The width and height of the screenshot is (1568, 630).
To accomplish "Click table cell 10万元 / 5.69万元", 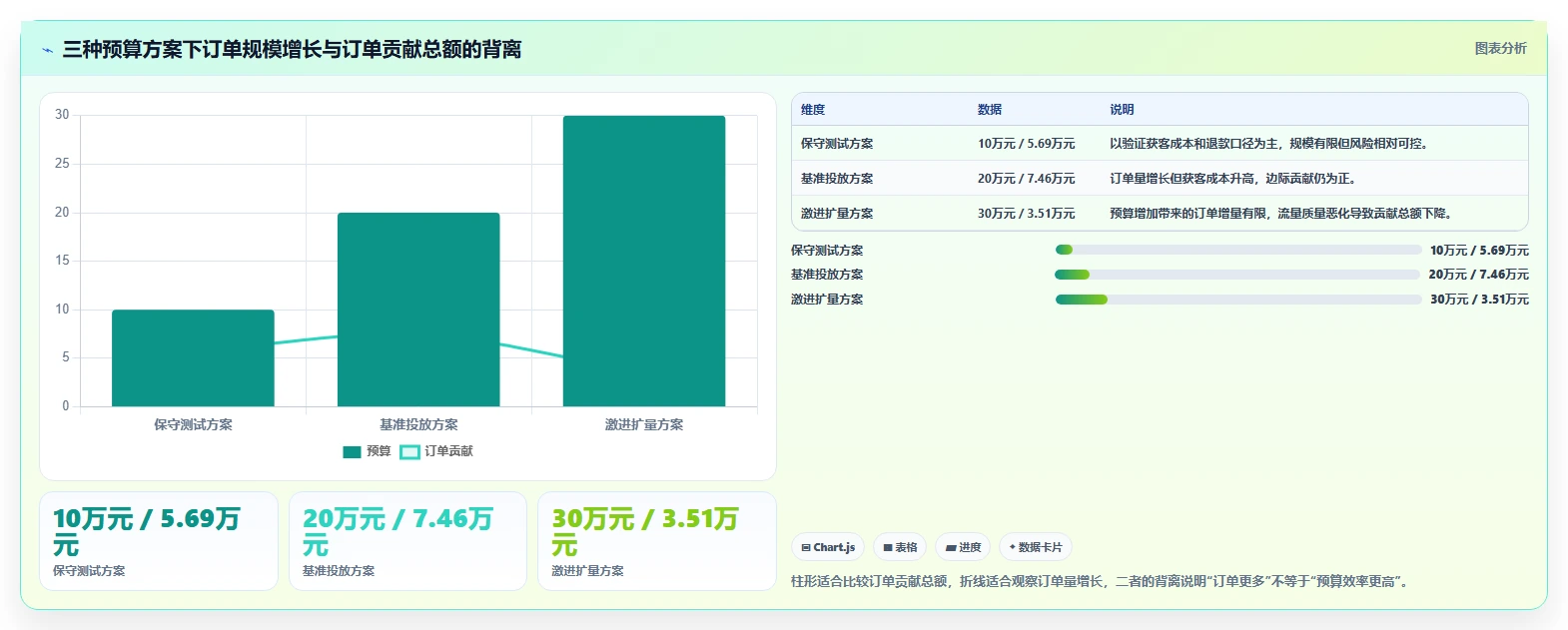I will (x=1027, y=144).
